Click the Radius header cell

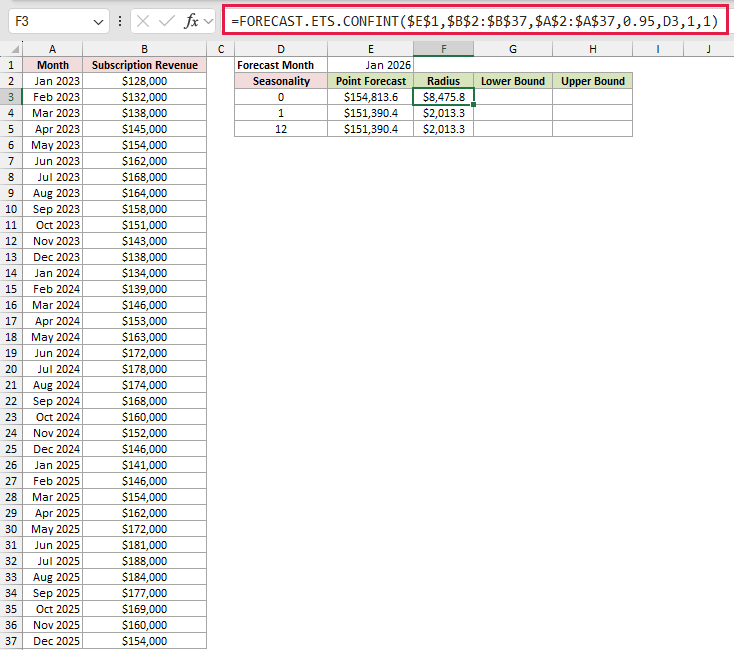point(443,81)
